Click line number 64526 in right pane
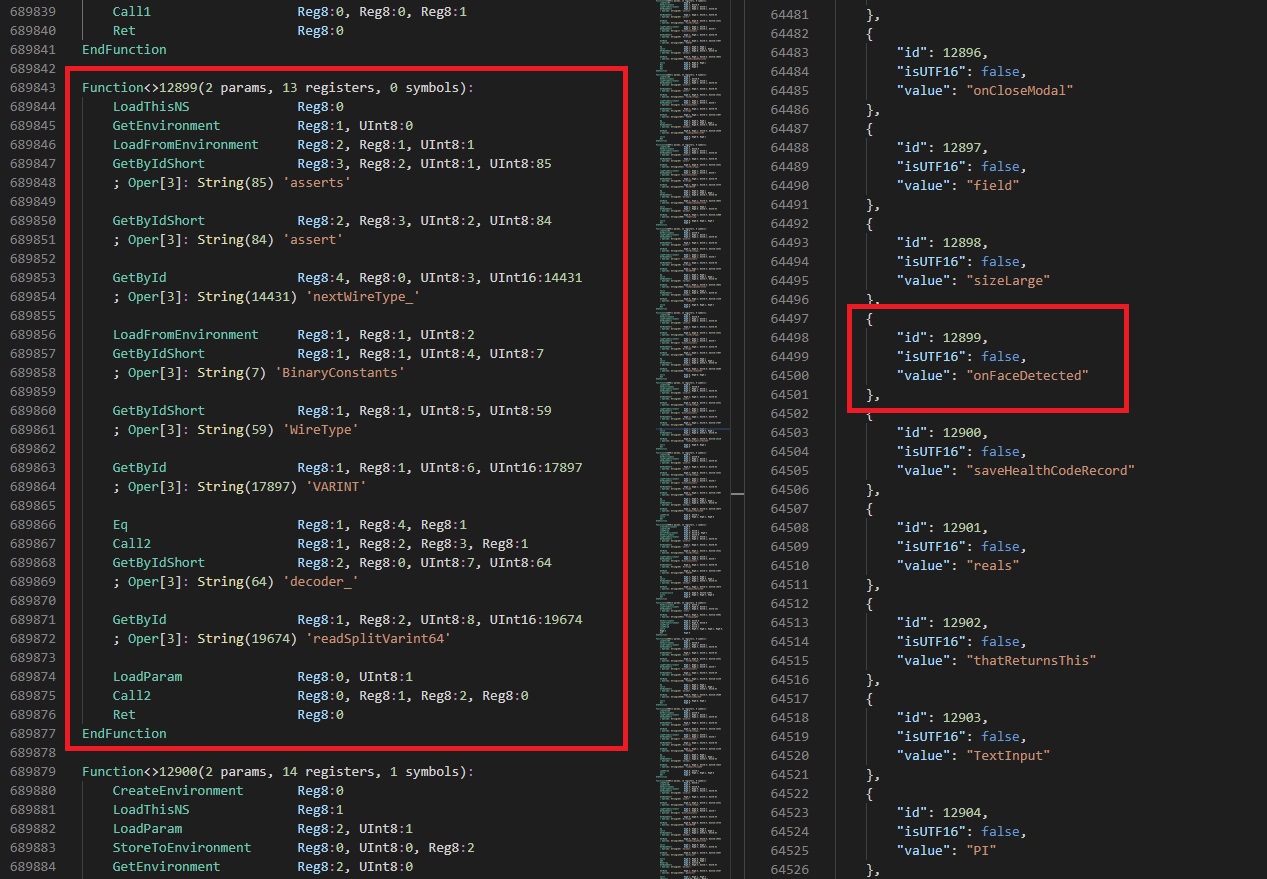The image size is (1267, 879). 790,870
